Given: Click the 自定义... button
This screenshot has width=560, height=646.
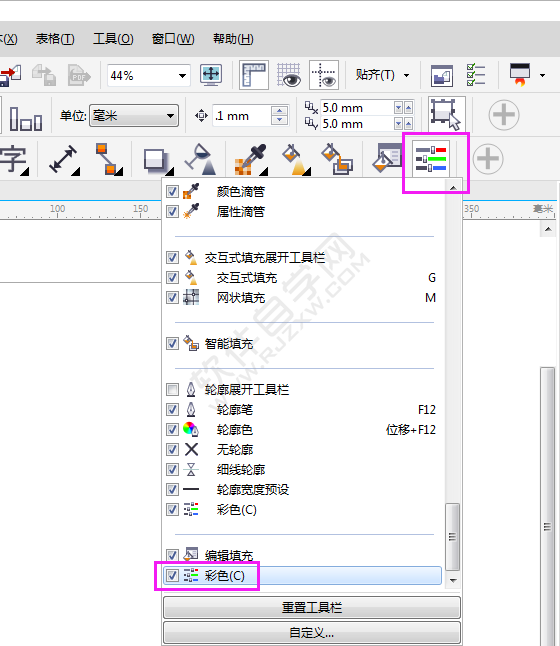Looking at the screenshot, I should [x=312, y=632].
